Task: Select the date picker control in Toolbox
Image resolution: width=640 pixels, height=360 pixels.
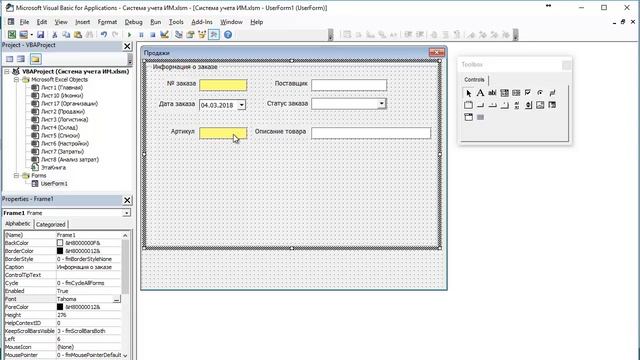Action: (x=468, y=118)
